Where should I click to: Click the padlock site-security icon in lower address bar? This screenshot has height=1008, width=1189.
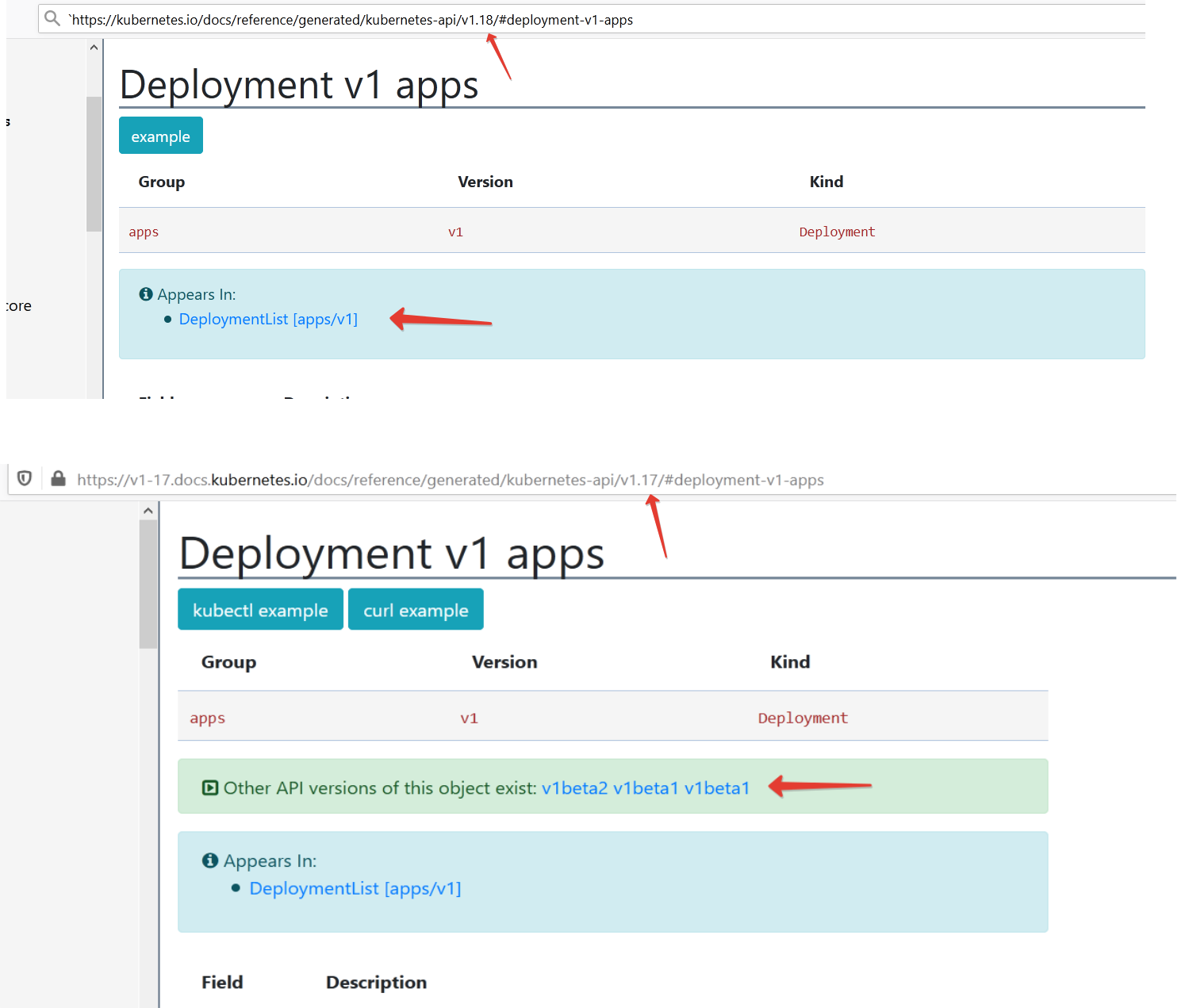(58, 478)
